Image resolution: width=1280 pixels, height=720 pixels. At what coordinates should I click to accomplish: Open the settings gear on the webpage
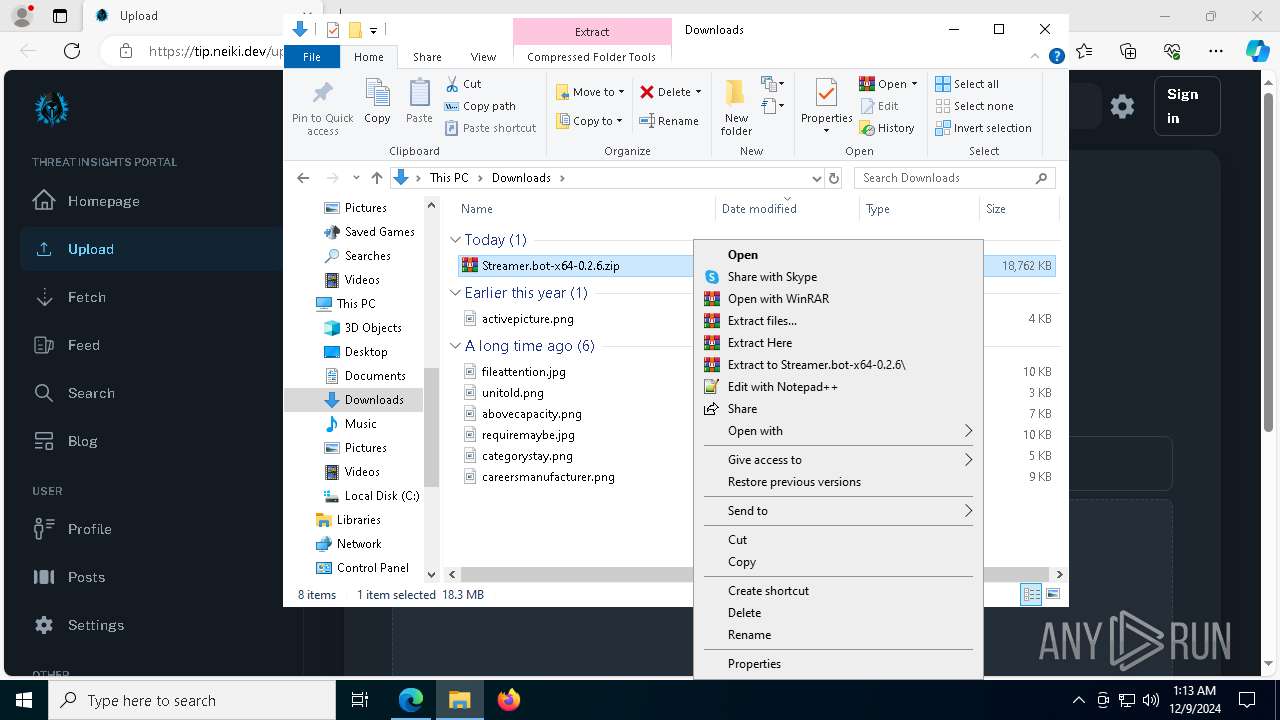[x=1122, y=106]
